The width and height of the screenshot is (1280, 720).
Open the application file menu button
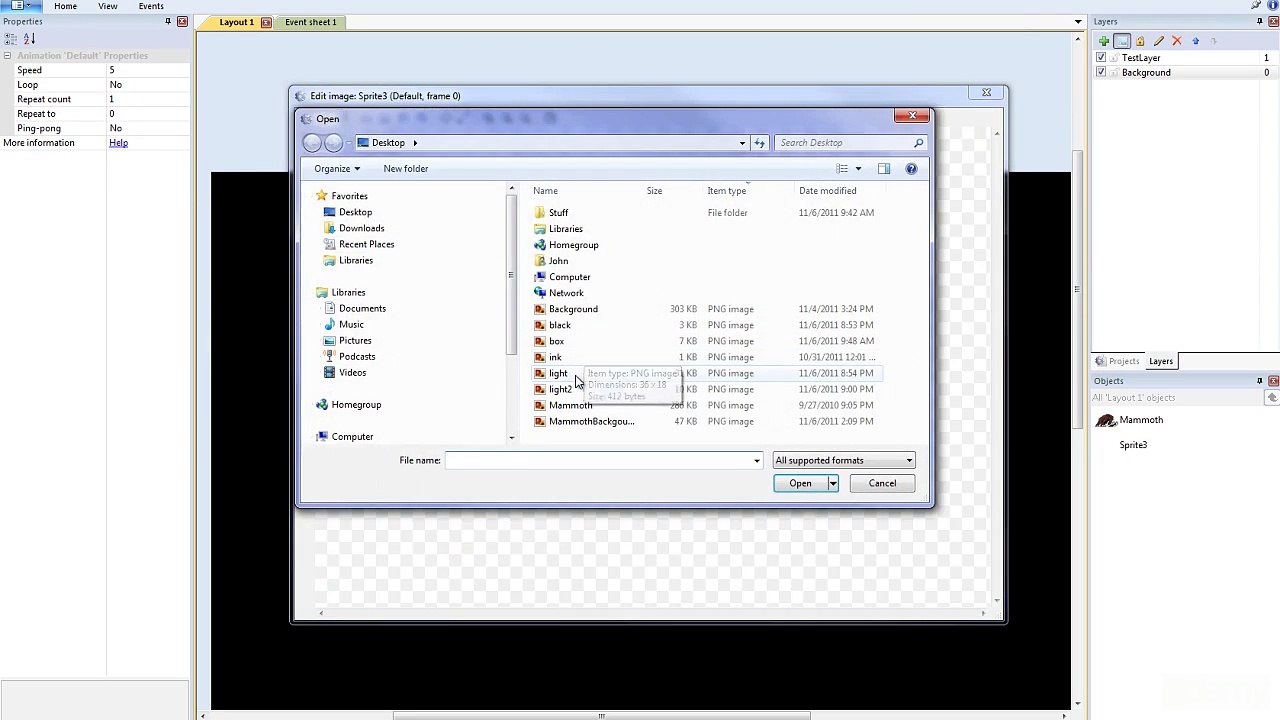click(x=21, y=6)
